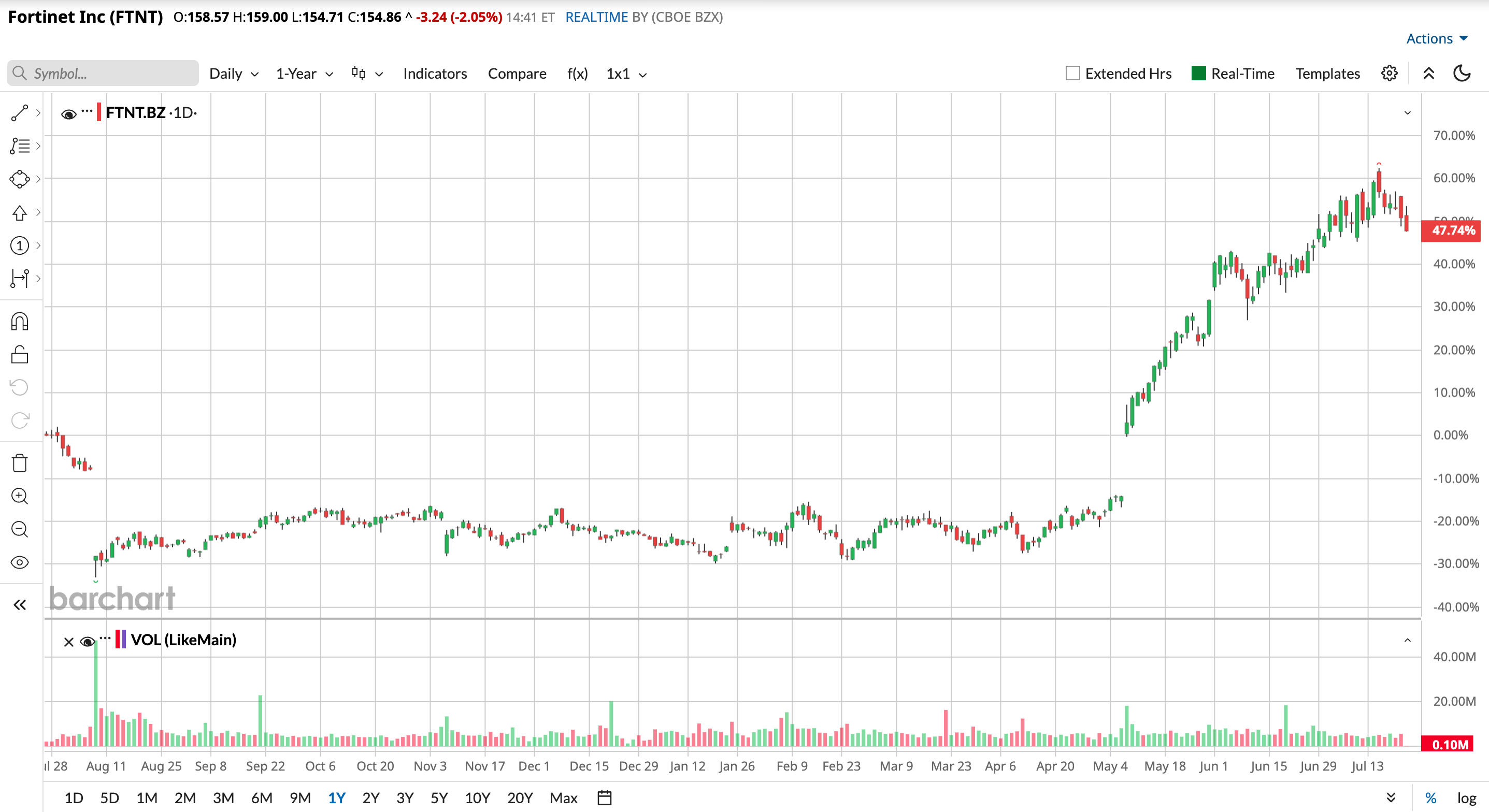Hide the VOL (LikeMain) plot

coord(87,642)
